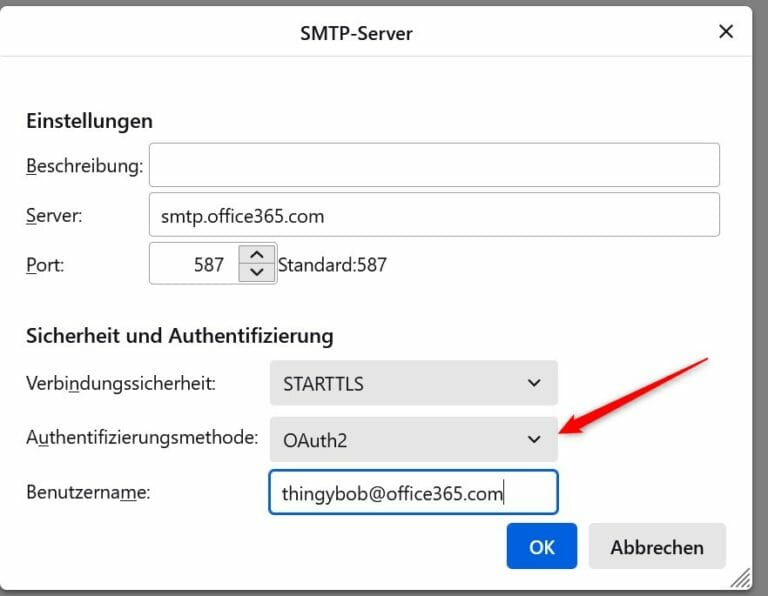This screenshot has width=768, height=596.
Task: Click the Benutzername field with thingybob@office365.com
Action: 413,492
